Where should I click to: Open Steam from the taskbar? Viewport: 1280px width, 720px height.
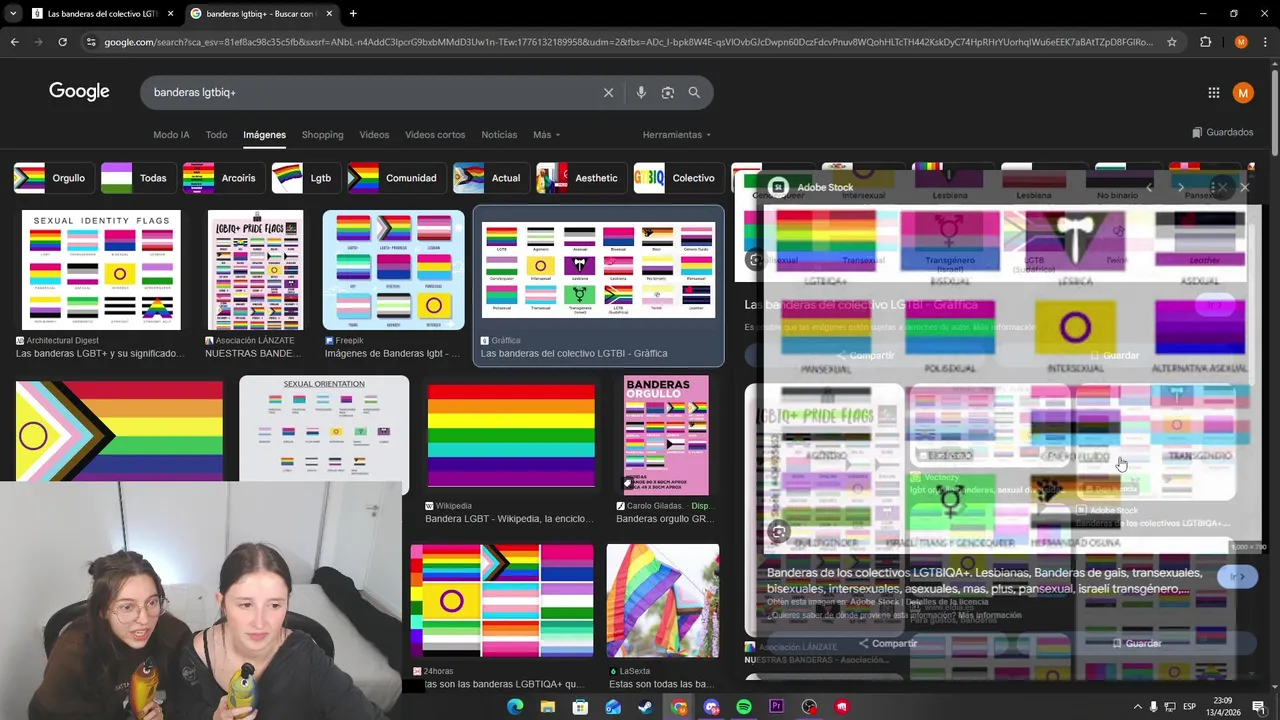[646, 707]
